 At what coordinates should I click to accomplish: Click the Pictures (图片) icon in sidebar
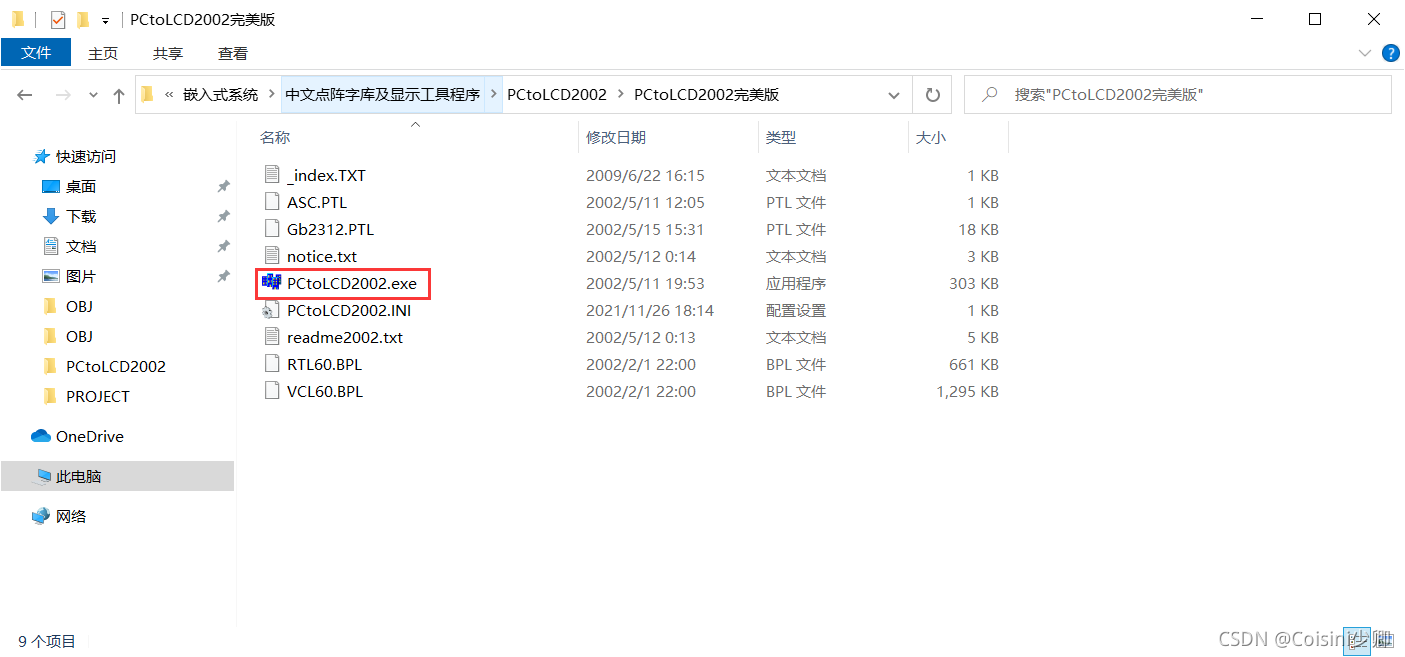tap(51, 276)
